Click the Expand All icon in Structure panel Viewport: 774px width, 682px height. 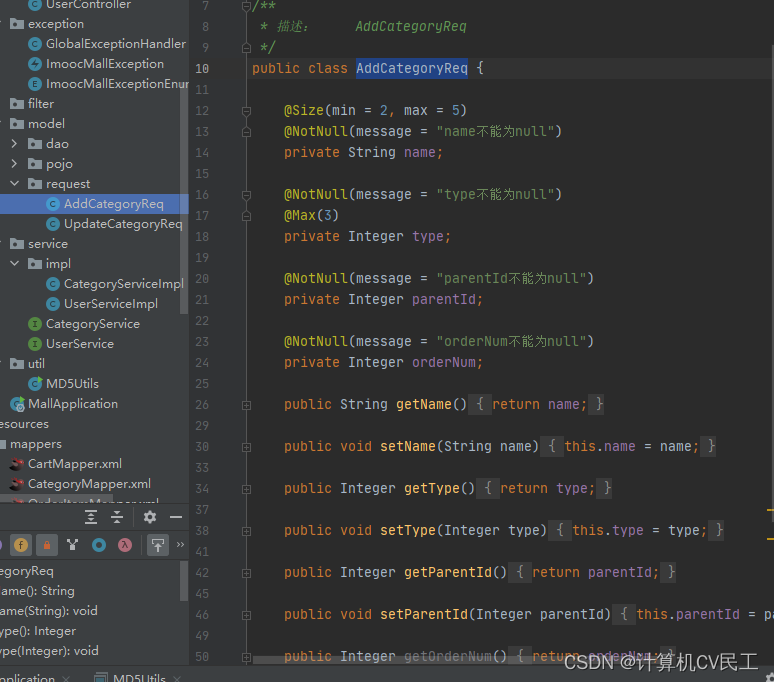pyautogui.click(x=91, y=517)
